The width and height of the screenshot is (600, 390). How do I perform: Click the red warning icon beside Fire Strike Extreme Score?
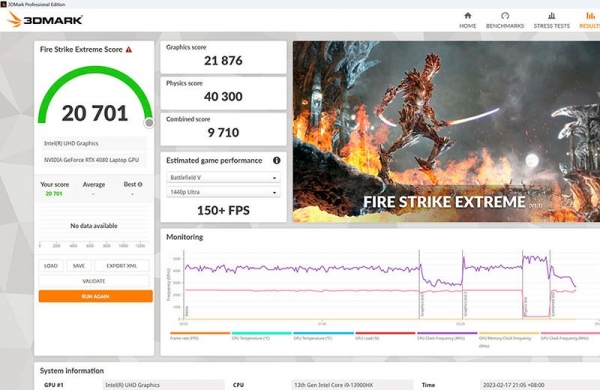(129, 49)
